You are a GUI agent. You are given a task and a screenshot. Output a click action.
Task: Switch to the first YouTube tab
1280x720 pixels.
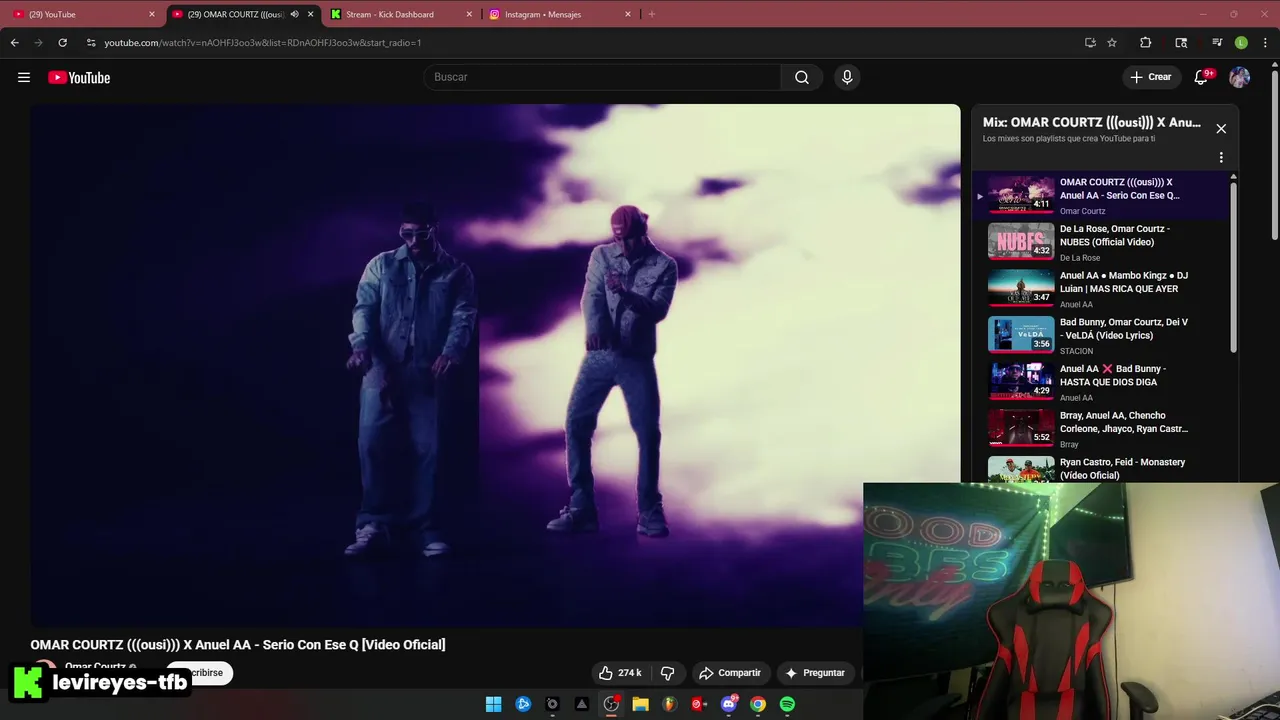coord(82,14)
